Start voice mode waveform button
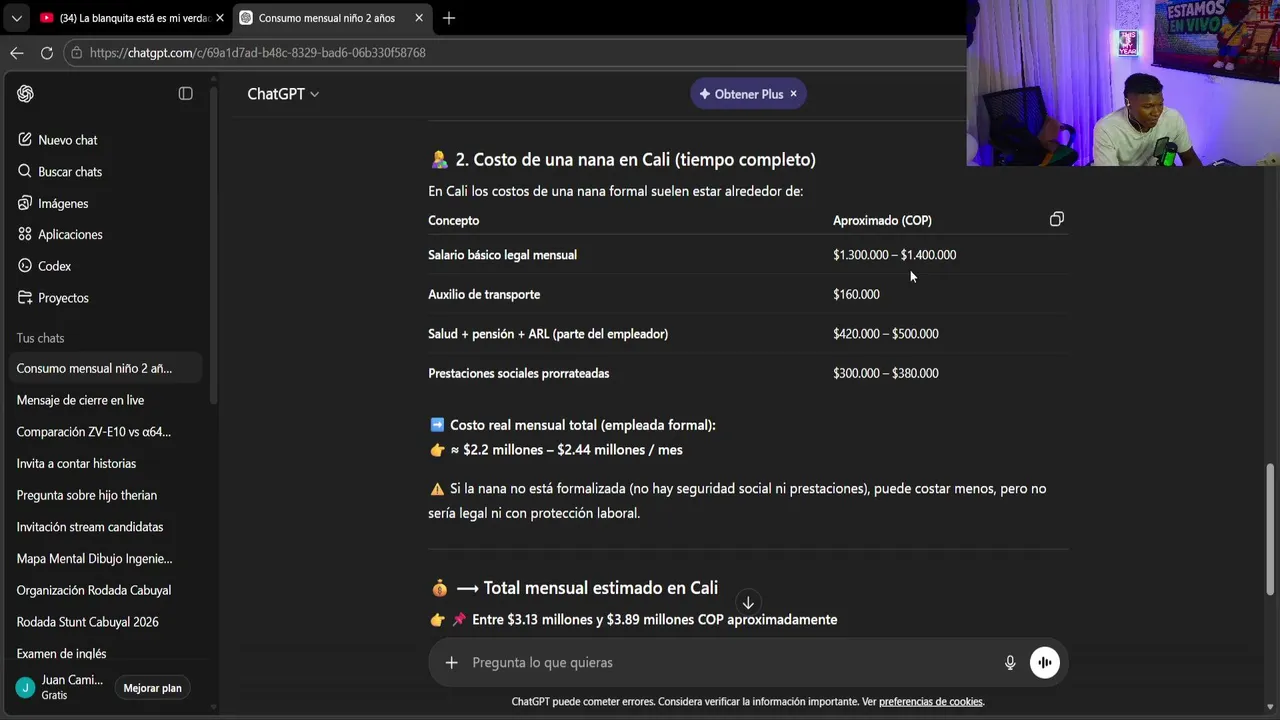The width and height of the screenshot is (1280, 720). pos(1045,662)
